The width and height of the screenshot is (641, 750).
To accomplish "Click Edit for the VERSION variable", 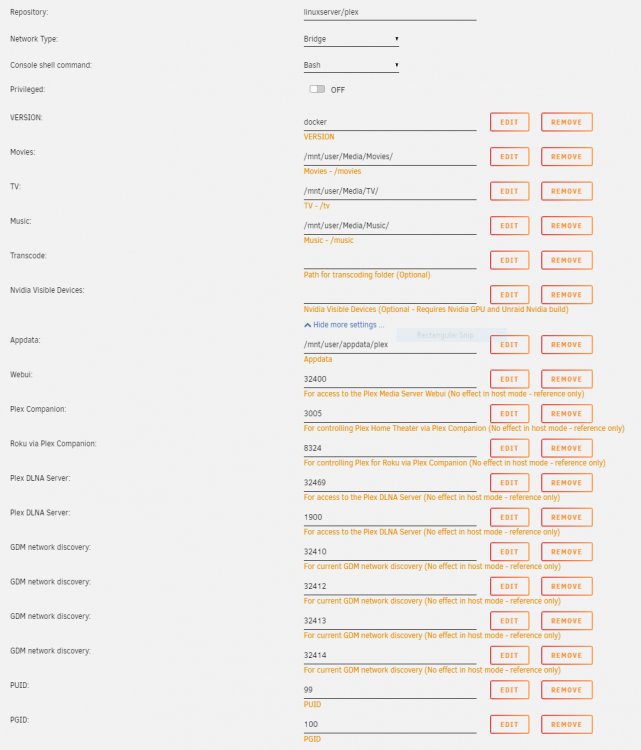I will point(509,122).
